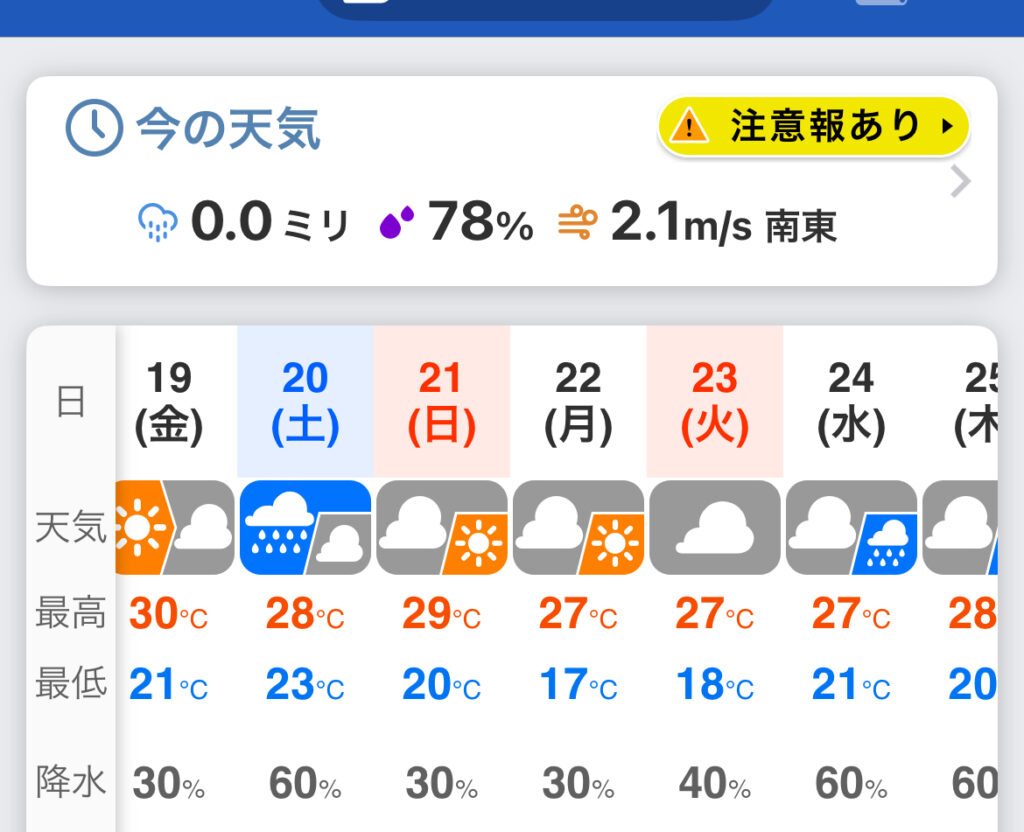Select the 20 (土) day column
This screenshot has width=1024, height=832.
click(305, 402)
